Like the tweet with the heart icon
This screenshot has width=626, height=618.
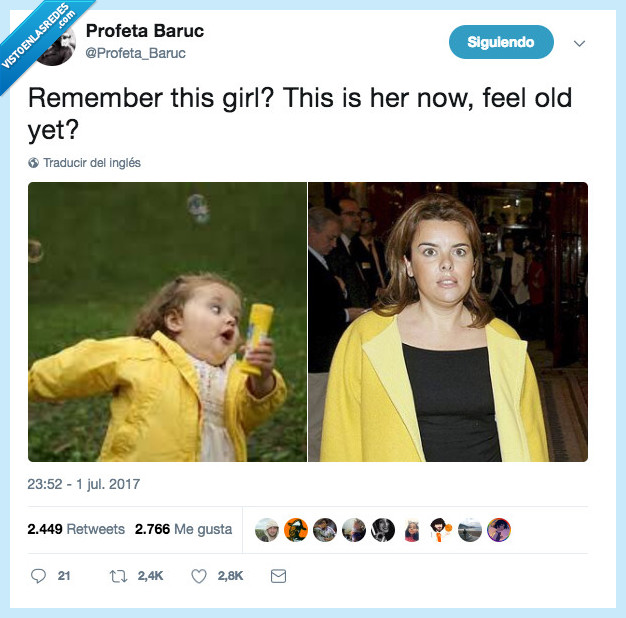199,576
